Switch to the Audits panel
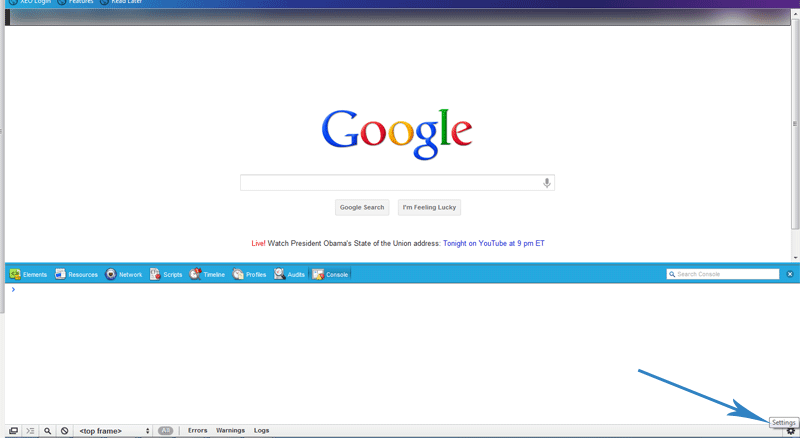 pos(289,275)
